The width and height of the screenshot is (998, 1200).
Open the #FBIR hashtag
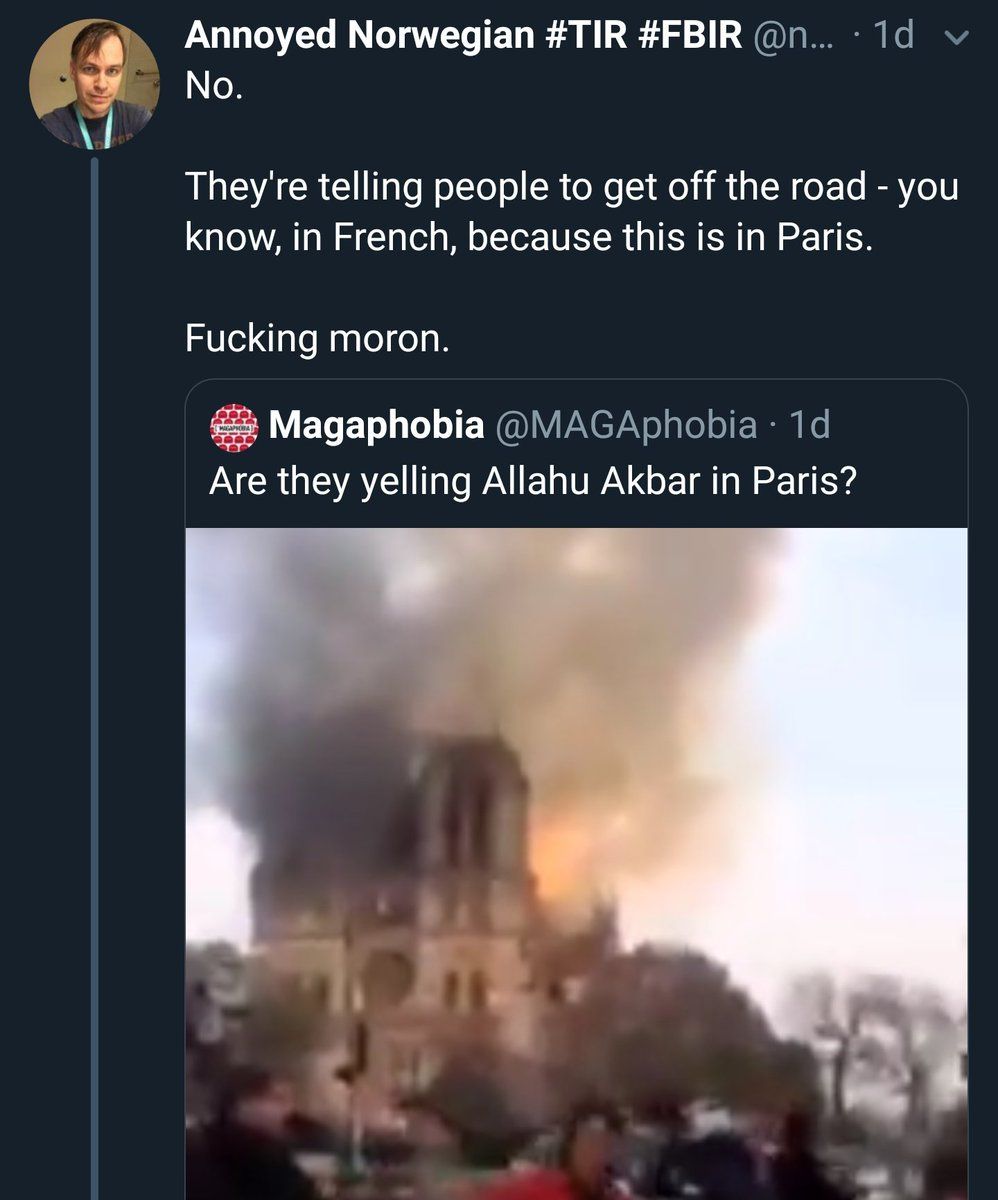pyautogui.click(x=686, y=37)
